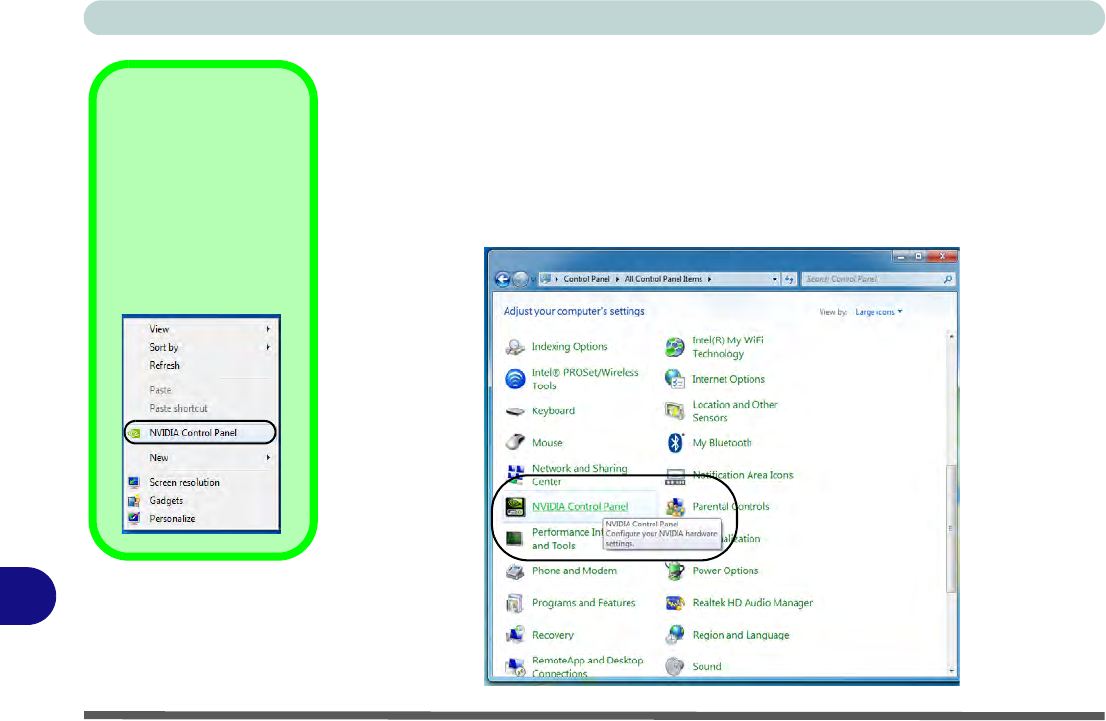Screen dimensions: 1106x721
Task: Click the Keyboard icon in Control Panel
Action: point(515,411)
